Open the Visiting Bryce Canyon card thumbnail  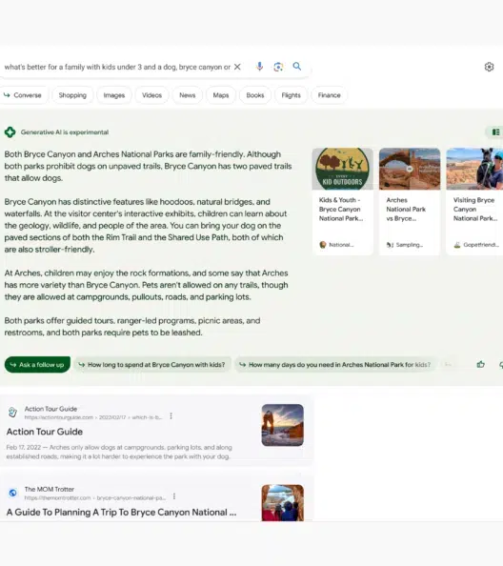pos(474,169)
